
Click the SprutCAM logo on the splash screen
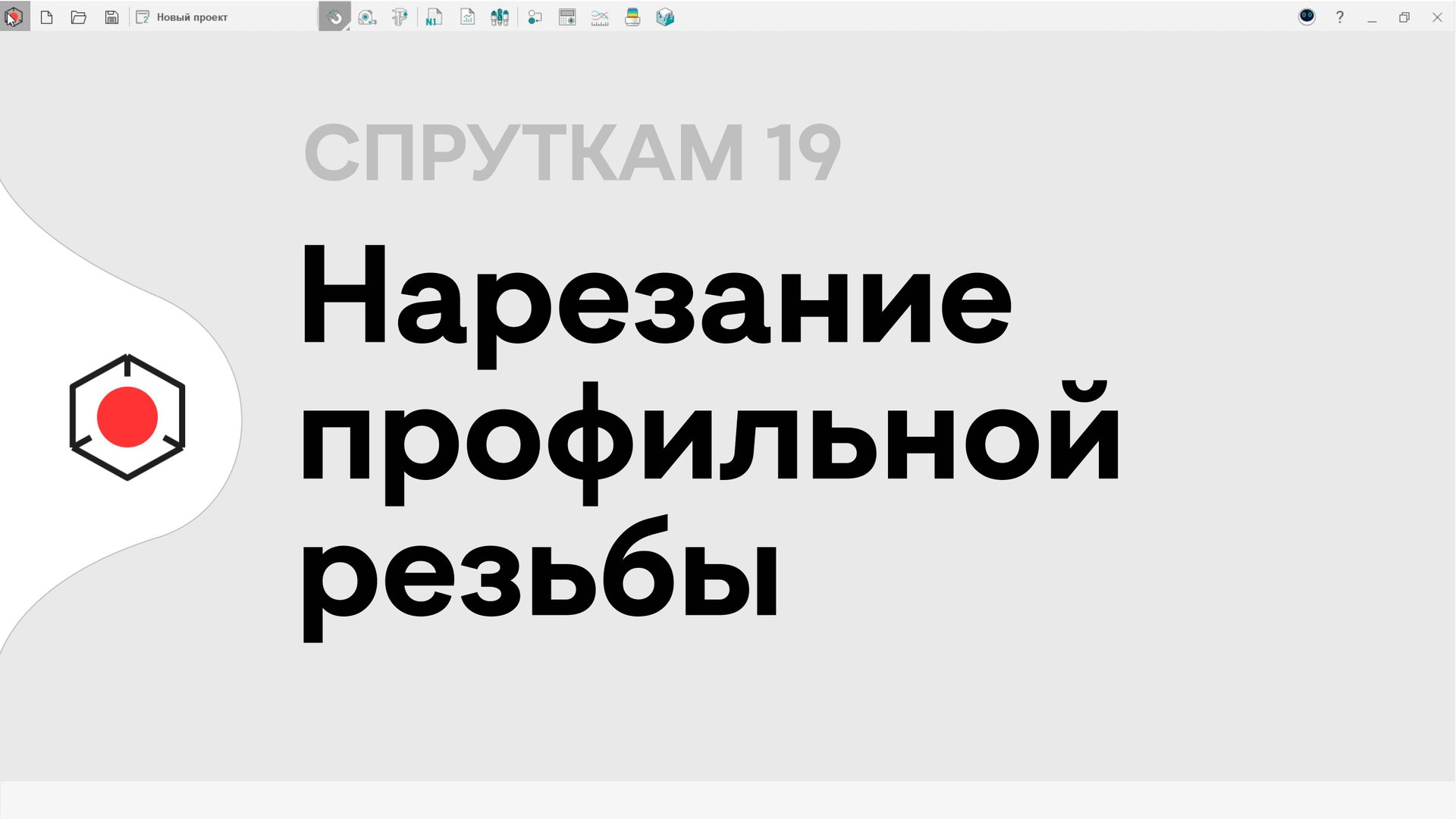129,417
